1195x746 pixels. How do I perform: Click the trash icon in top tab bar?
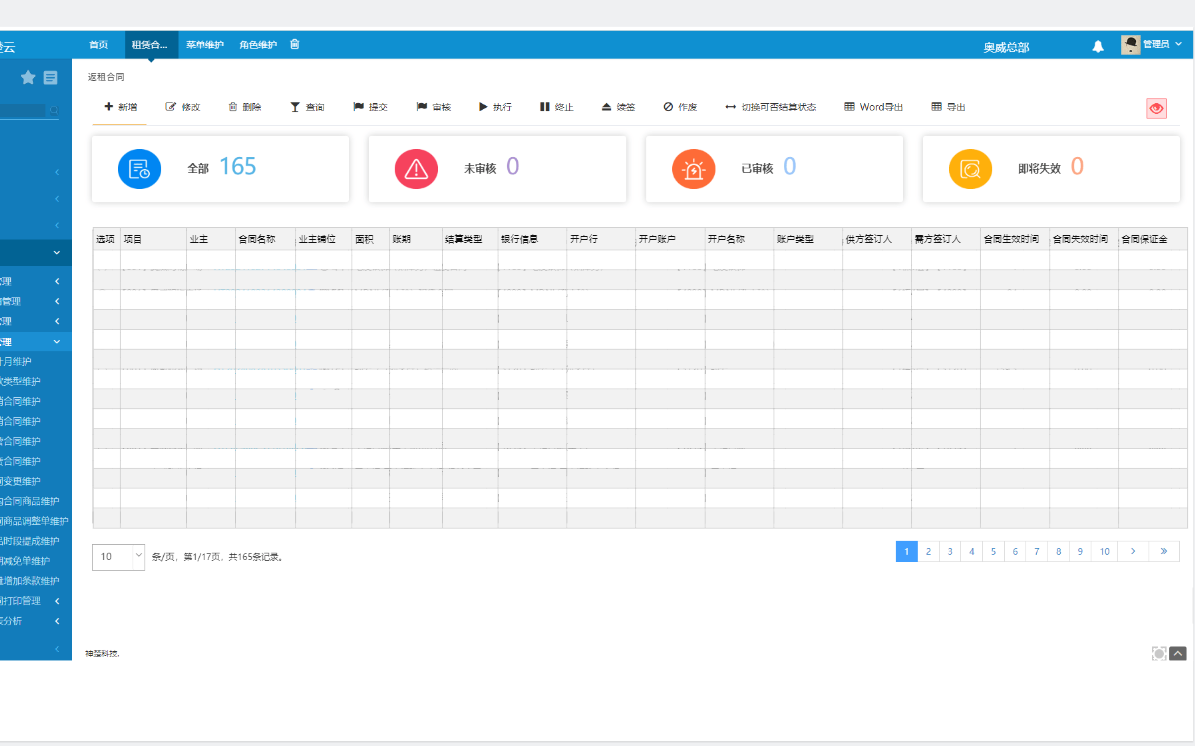[x=294, y=44]
